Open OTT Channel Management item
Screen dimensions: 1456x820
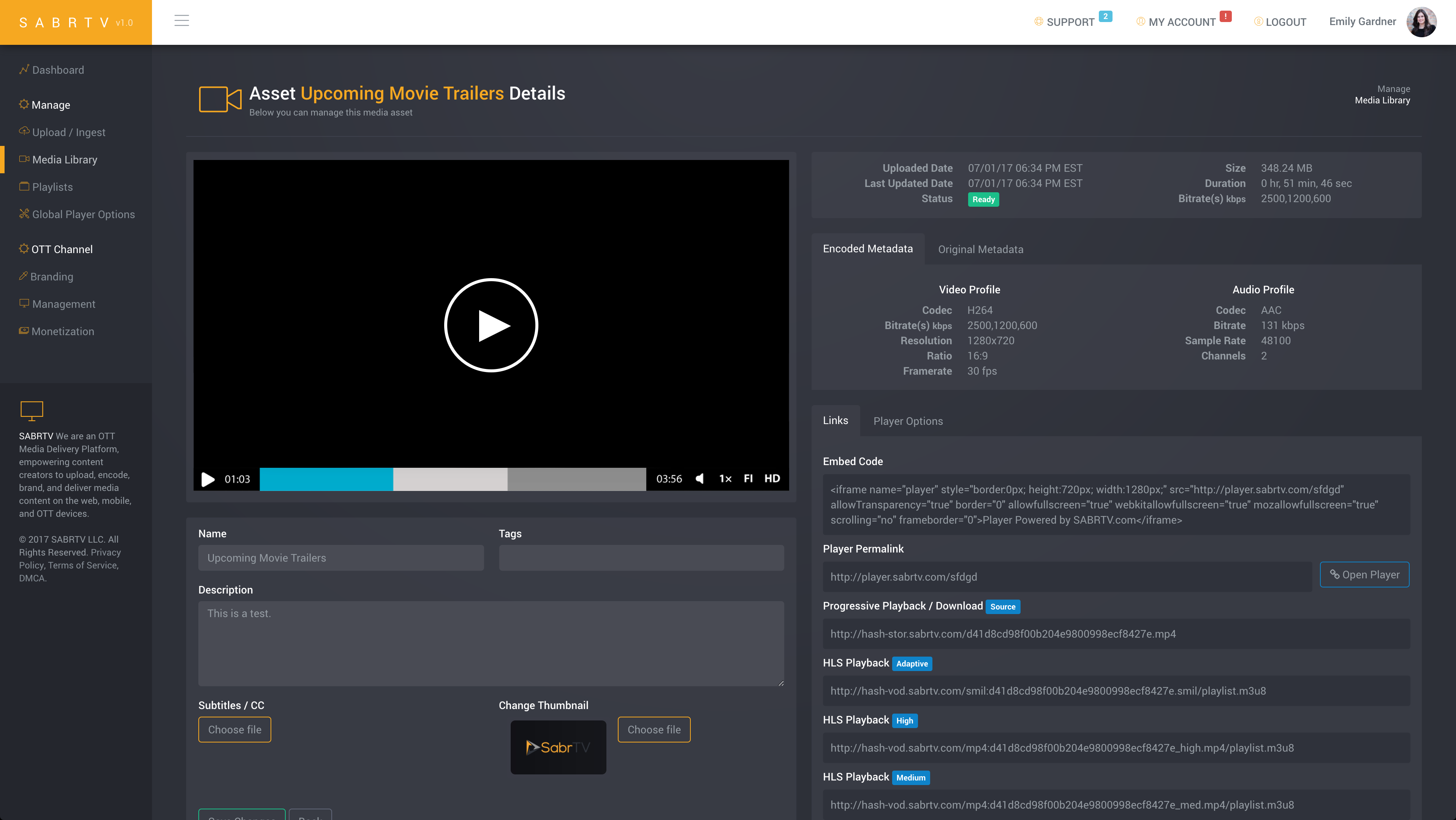point(63,304)
